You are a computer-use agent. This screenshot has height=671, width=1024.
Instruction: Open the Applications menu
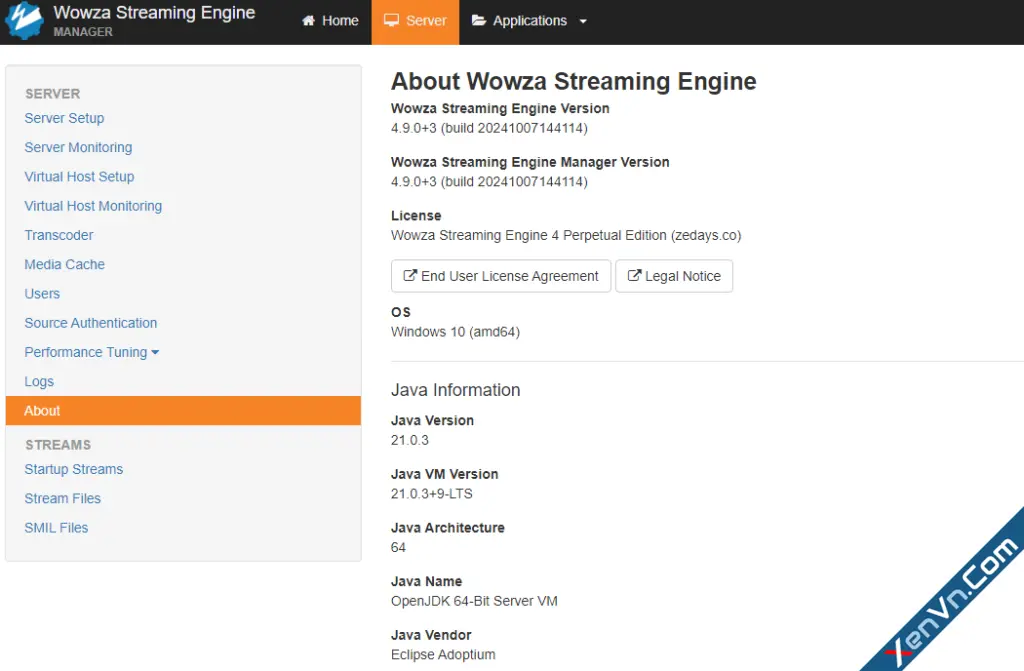pyautogui.click(x=529, y=21)
